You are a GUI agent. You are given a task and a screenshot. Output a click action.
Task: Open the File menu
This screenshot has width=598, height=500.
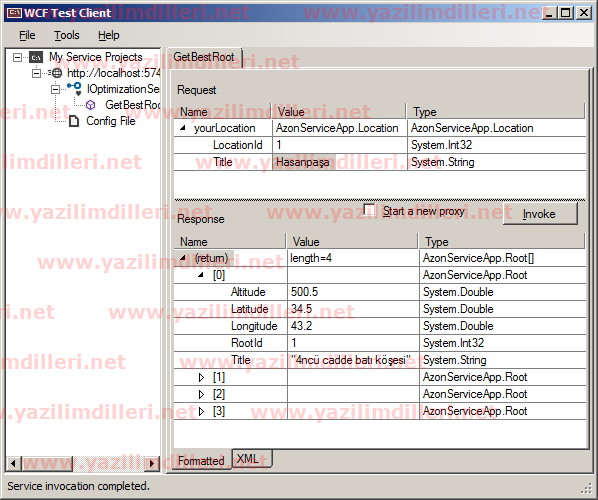[27, 35]
